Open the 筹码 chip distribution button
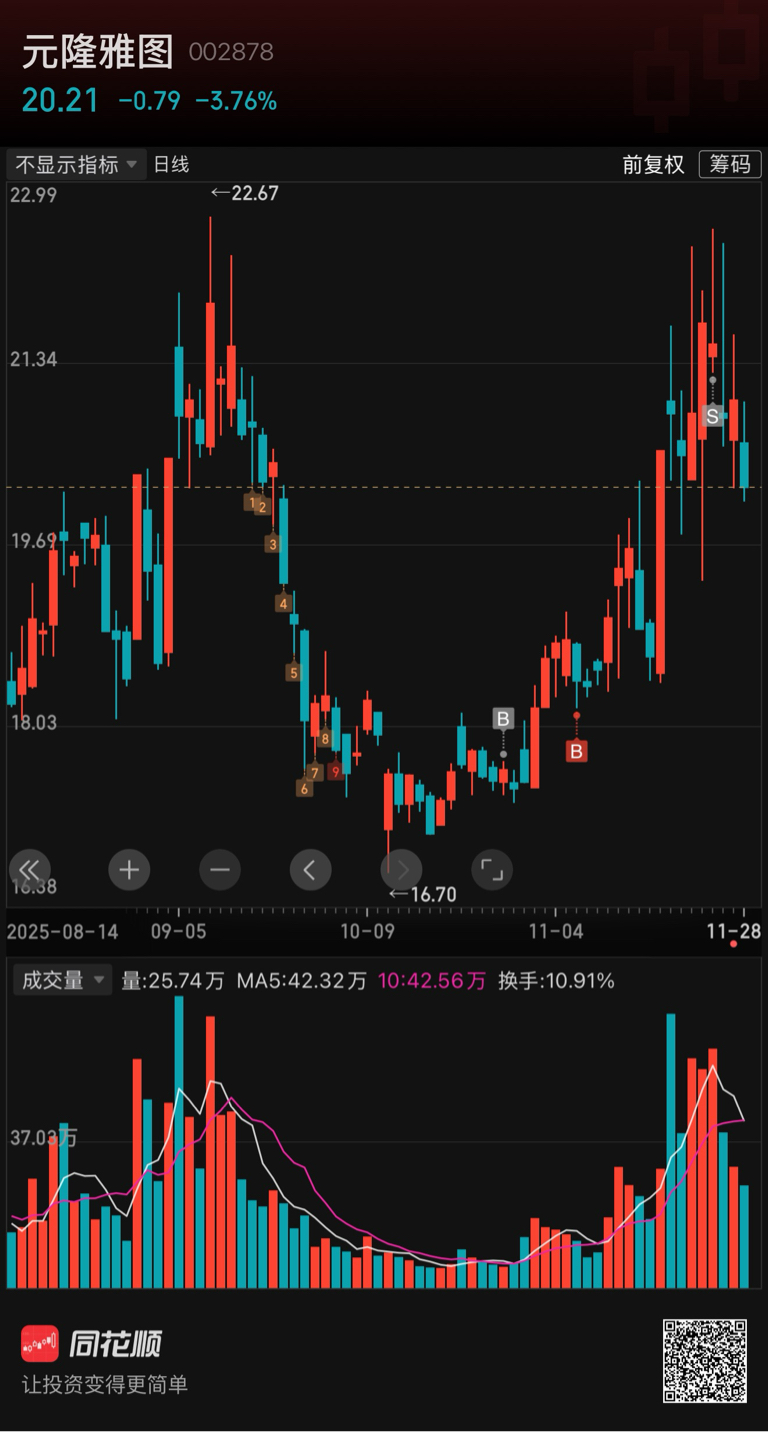768x1432 pixels. [730, 164]
